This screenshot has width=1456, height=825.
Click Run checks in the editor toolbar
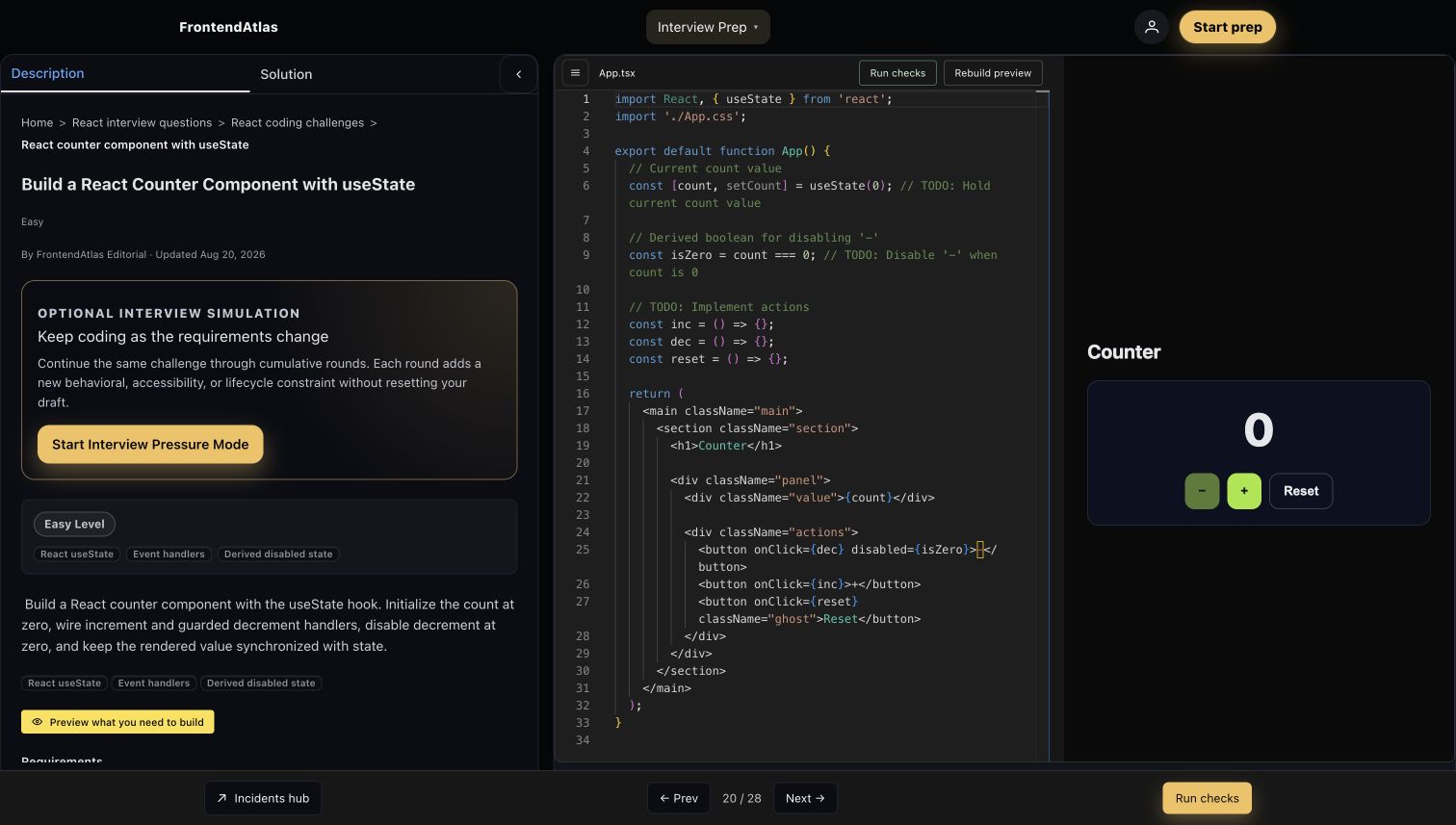(897, 73)
